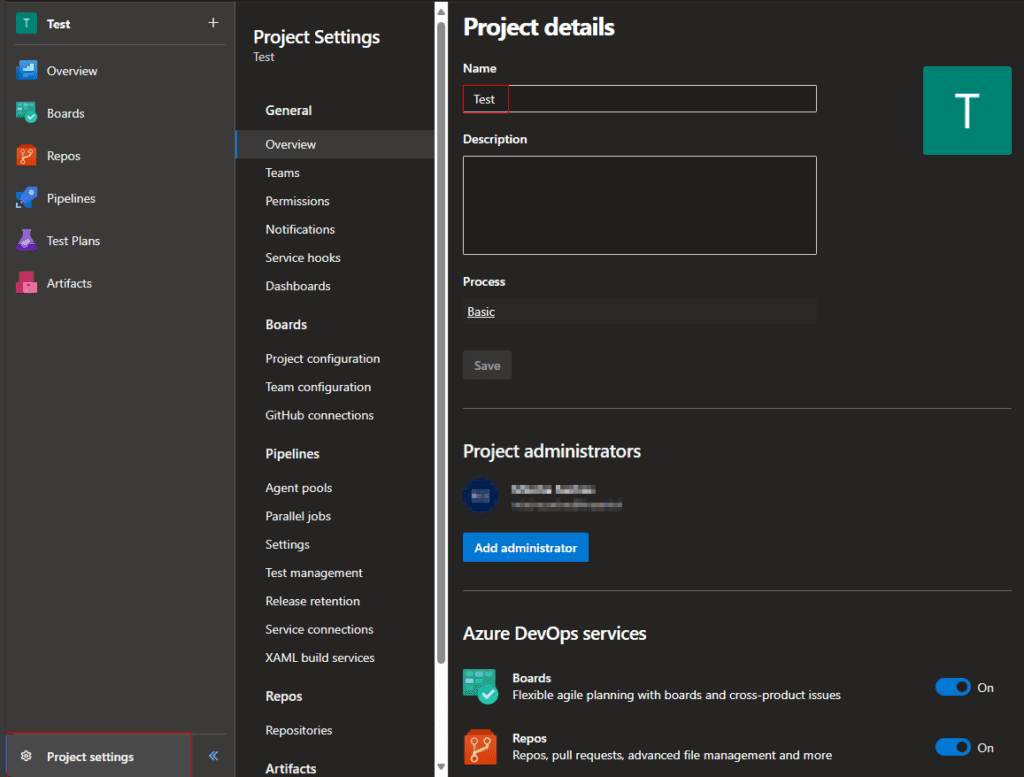Click the scrollbar down arrow in settings list
Viewport: 1024px width, 777px height.
click(441, 768)
